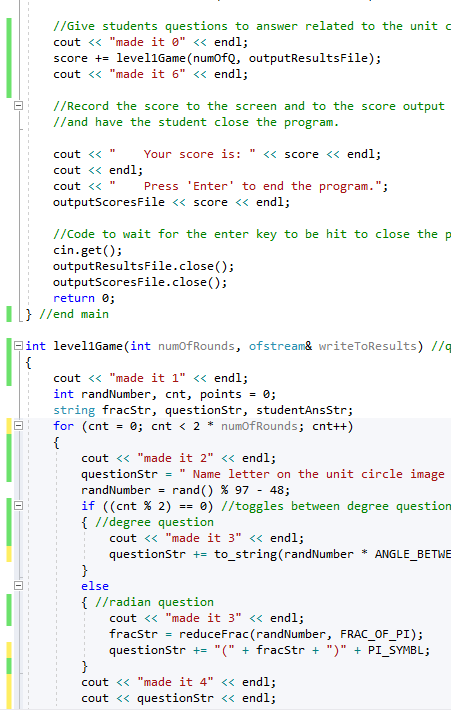Collapse the level1Game function definition
Image resolution: width=451 pixels, height=710 pixels.
(18, 346)
